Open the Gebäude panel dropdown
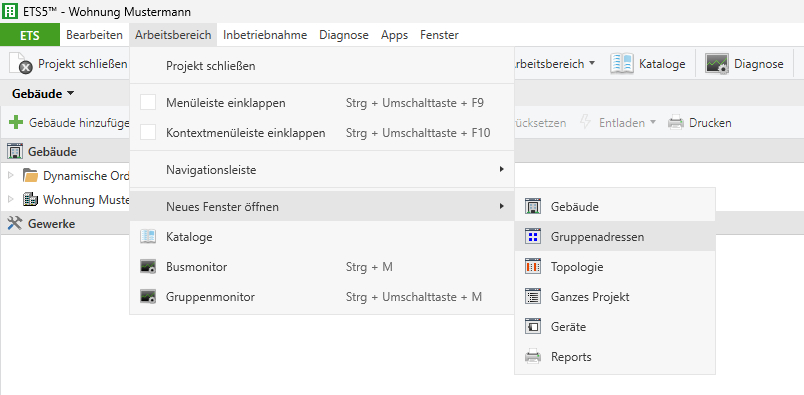This screenshot has width=804, height=395. 43,94
